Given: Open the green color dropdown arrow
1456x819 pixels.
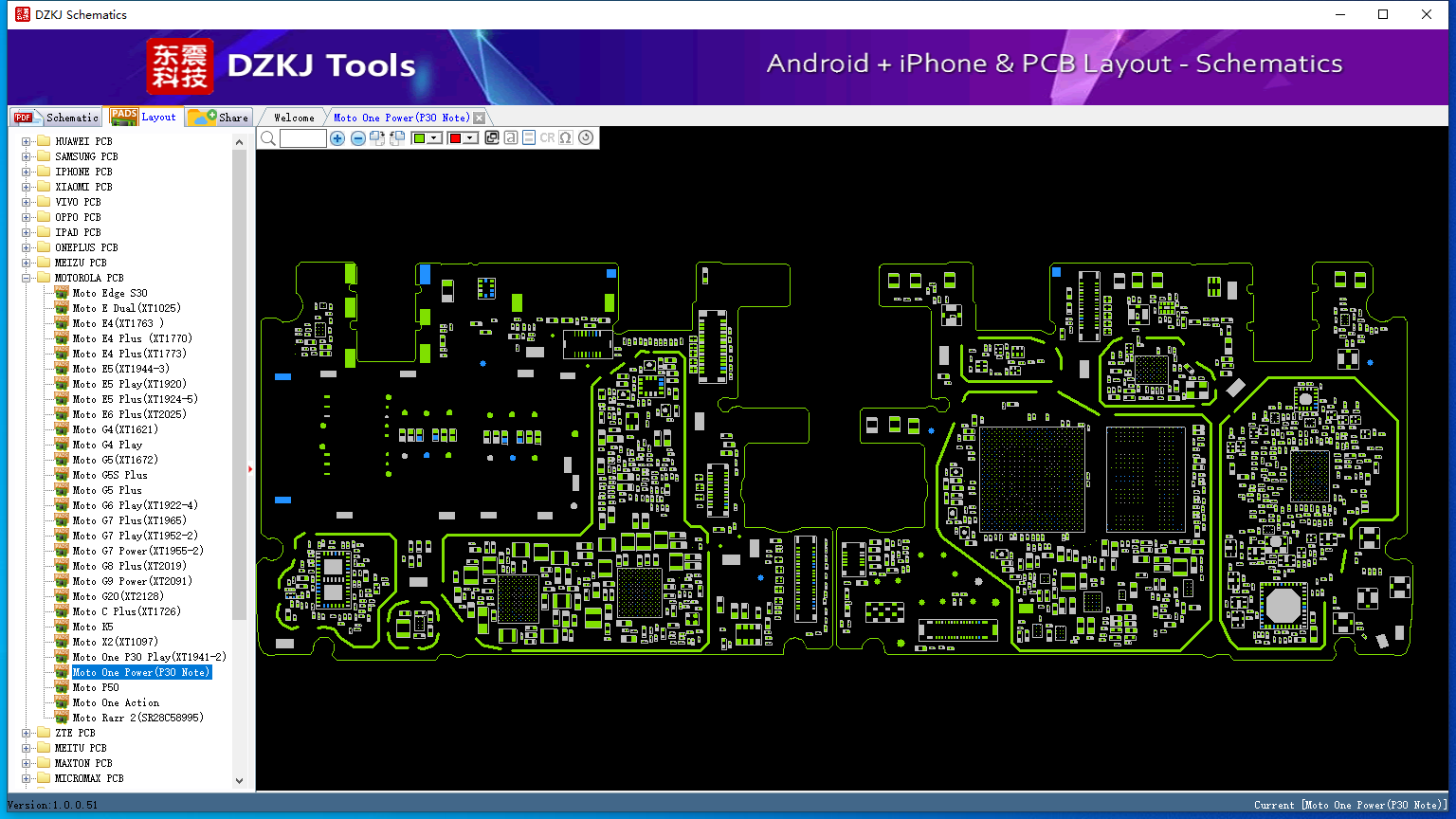Looking at the screenshot, I should click(434, 138).
